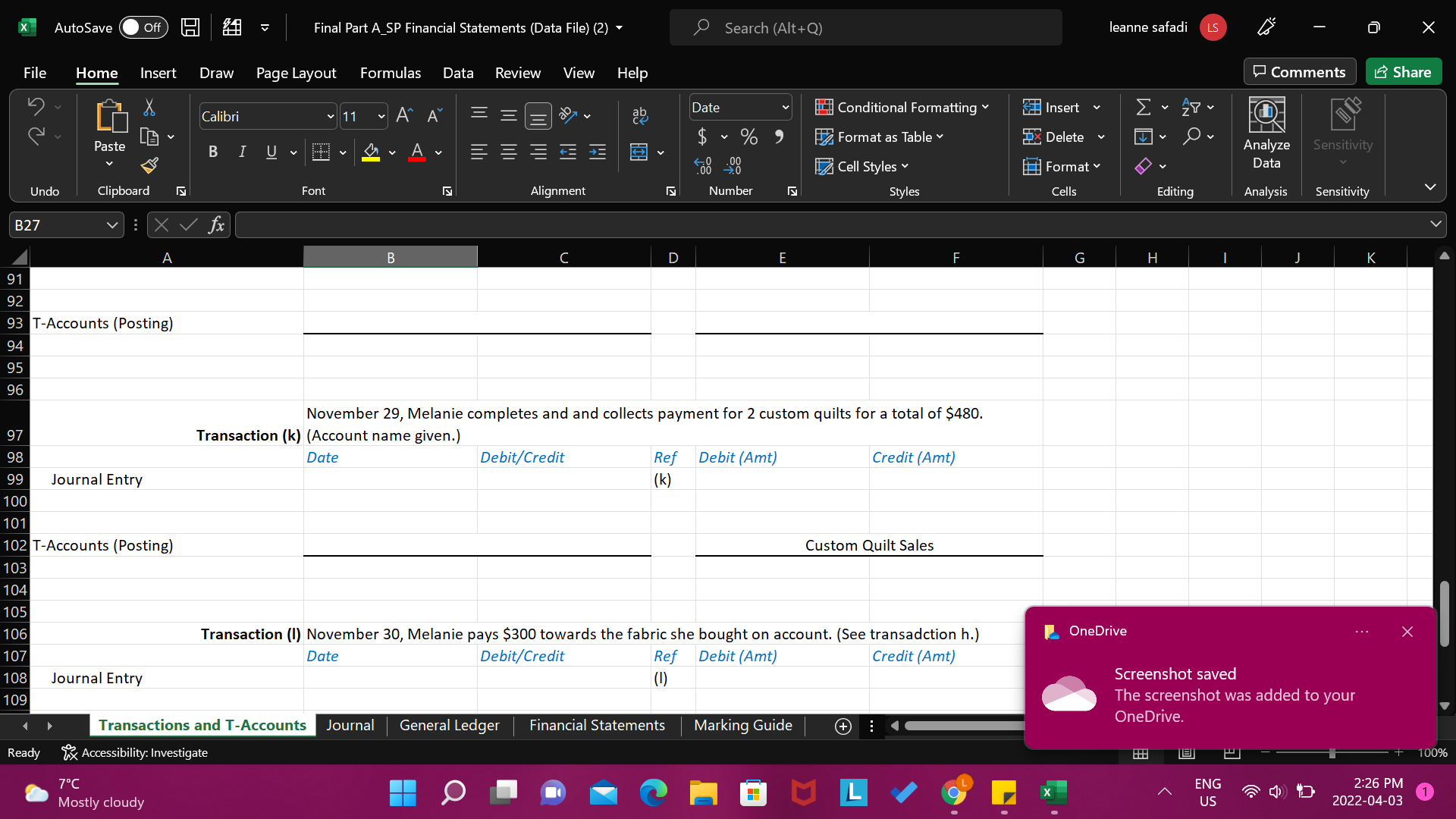
Task: Apply Comma Style number format
Action: point(779,136)
